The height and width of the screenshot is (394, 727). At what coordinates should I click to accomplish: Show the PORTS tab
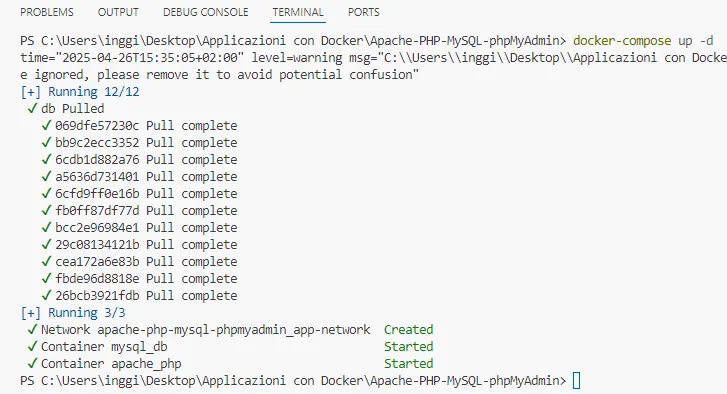(364, 12)
